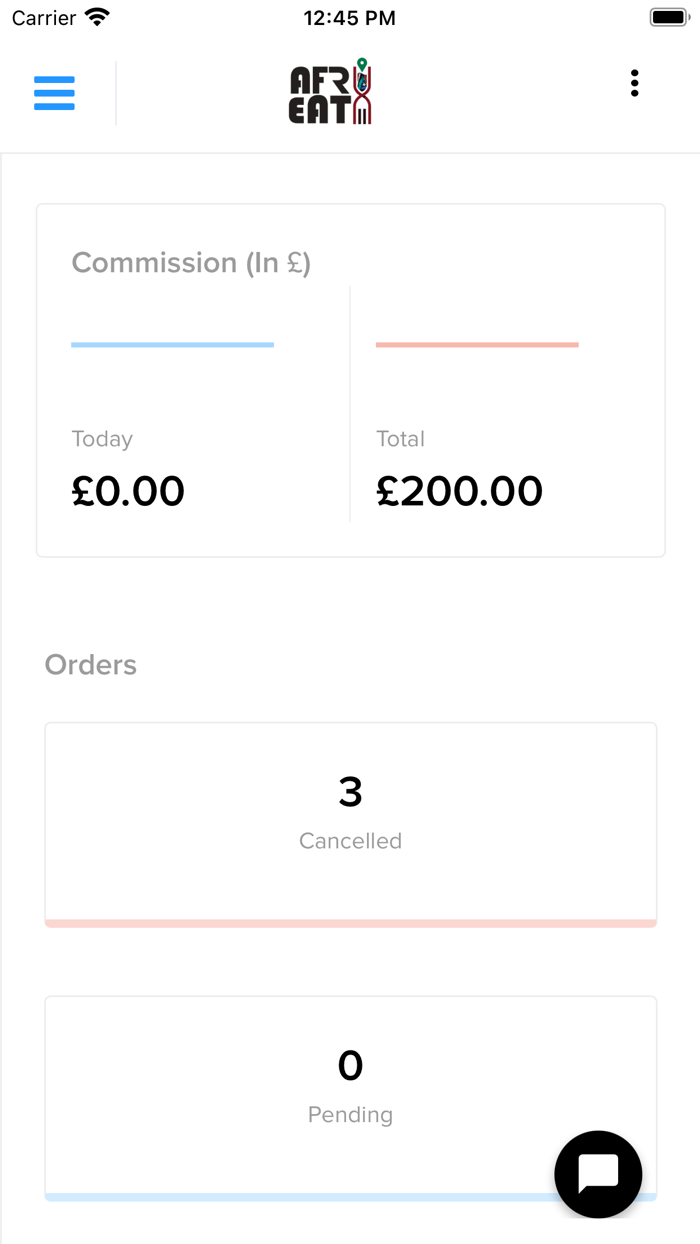The width and height of the screenshot is (700, 1244).
Task: Tap the AfriEat logo
Action: pos(331,92)
